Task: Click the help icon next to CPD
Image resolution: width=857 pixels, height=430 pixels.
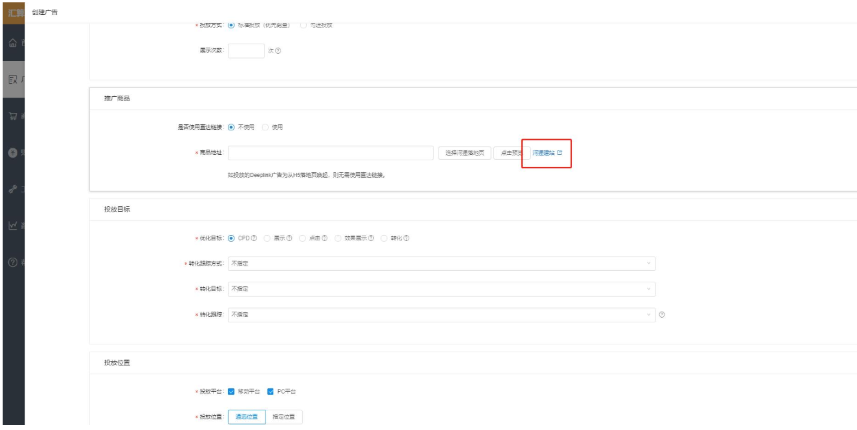Action: [x=255, y=237]
